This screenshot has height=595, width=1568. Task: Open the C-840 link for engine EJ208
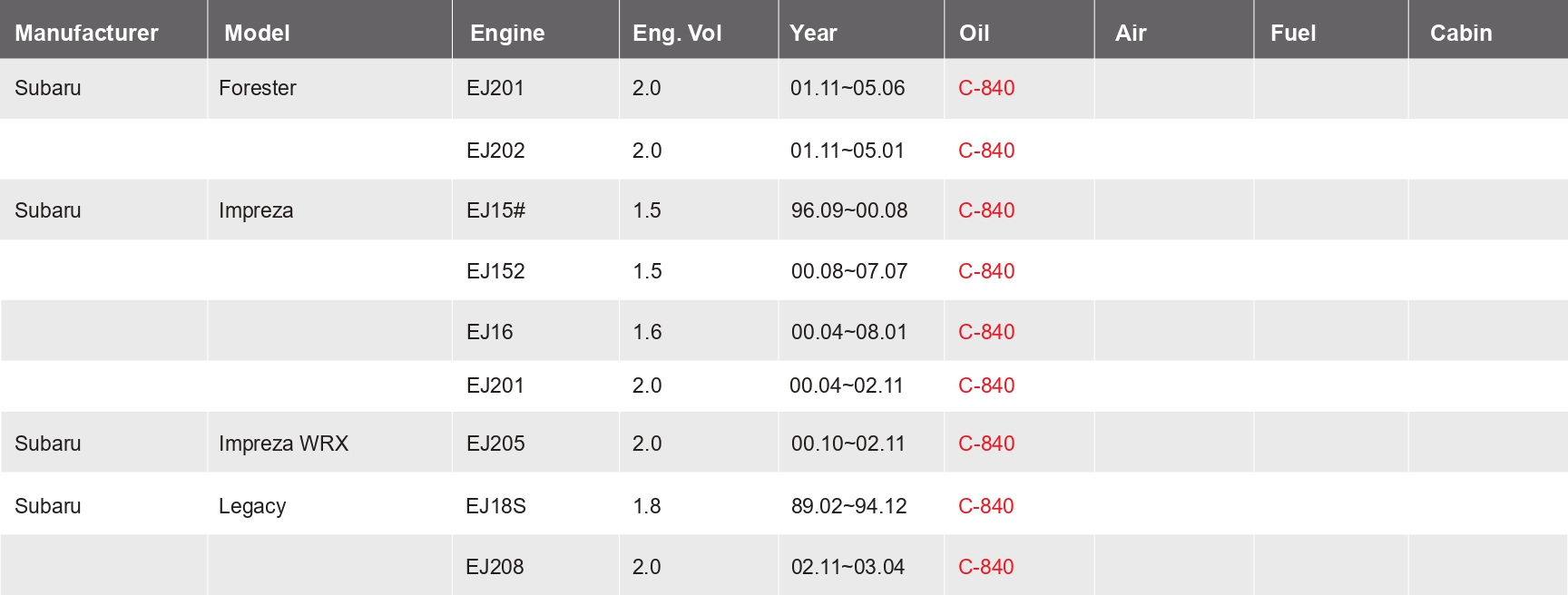986,567
